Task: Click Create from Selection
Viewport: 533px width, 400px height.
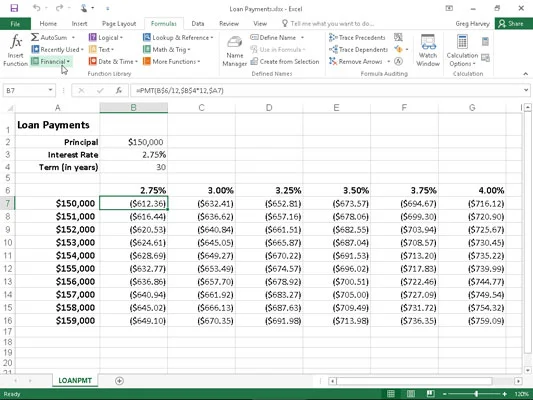Action: (285, 62)
